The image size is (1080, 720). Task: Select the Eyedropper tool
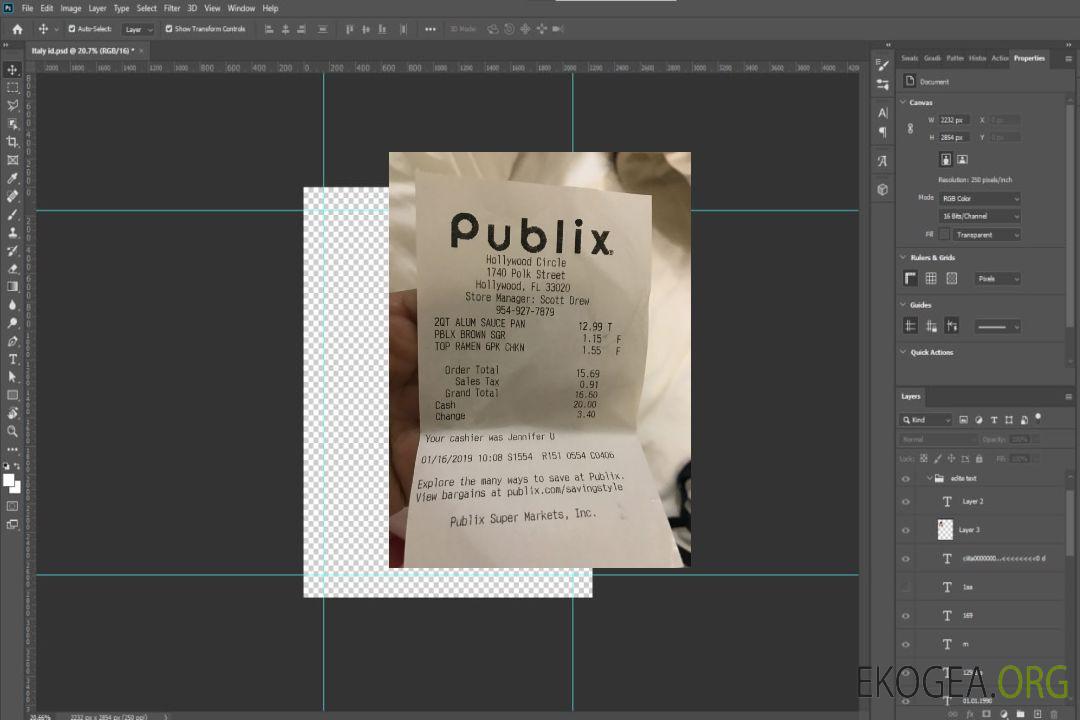tap(12, 178)
